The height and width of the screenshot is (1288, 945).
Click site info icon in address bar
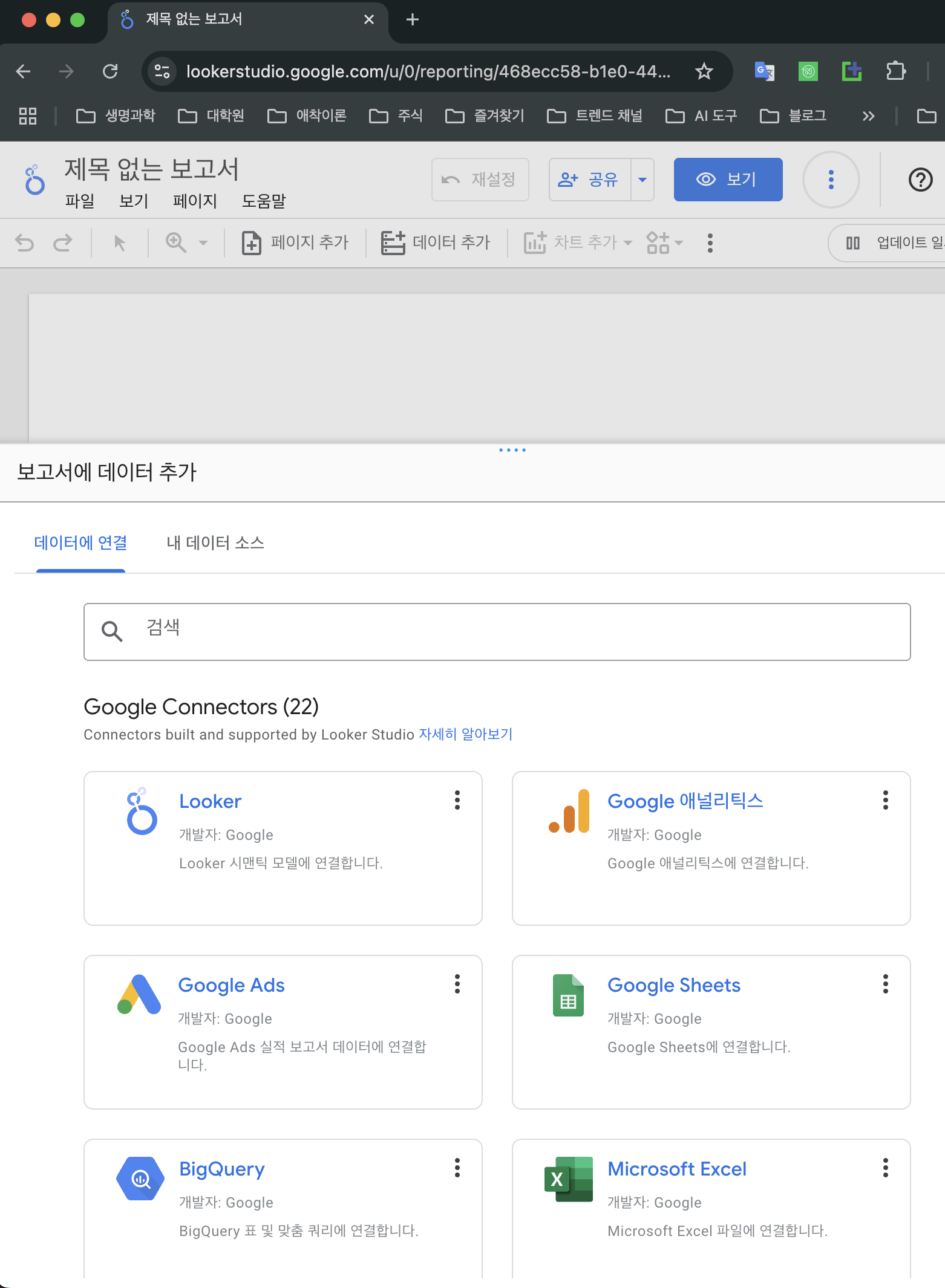[162, 71]
